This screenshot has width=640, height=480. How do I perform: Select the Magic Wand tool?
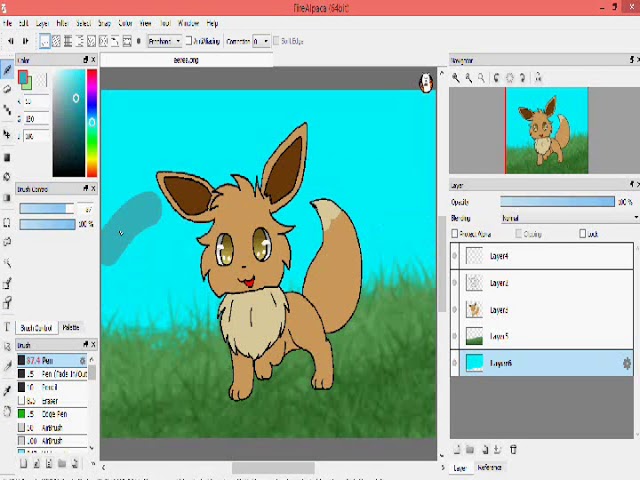click(7, 262)
